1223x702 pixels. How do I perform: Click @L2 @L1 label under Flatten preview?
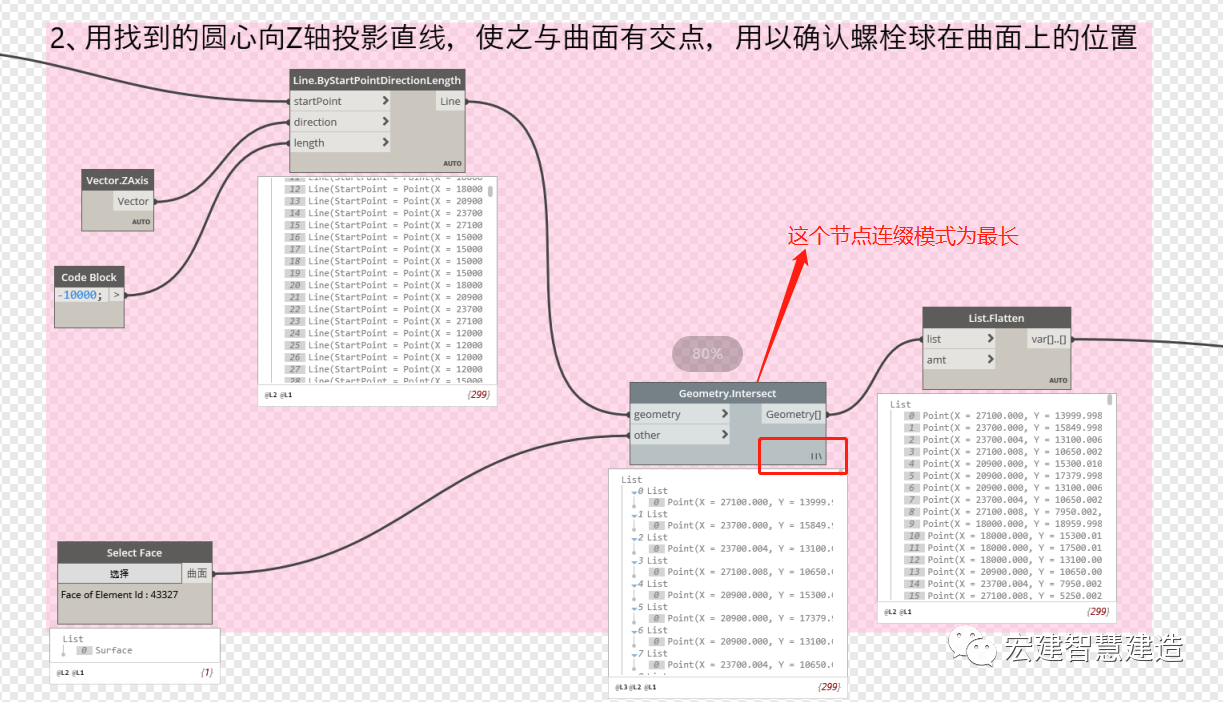tap(898, 611)
